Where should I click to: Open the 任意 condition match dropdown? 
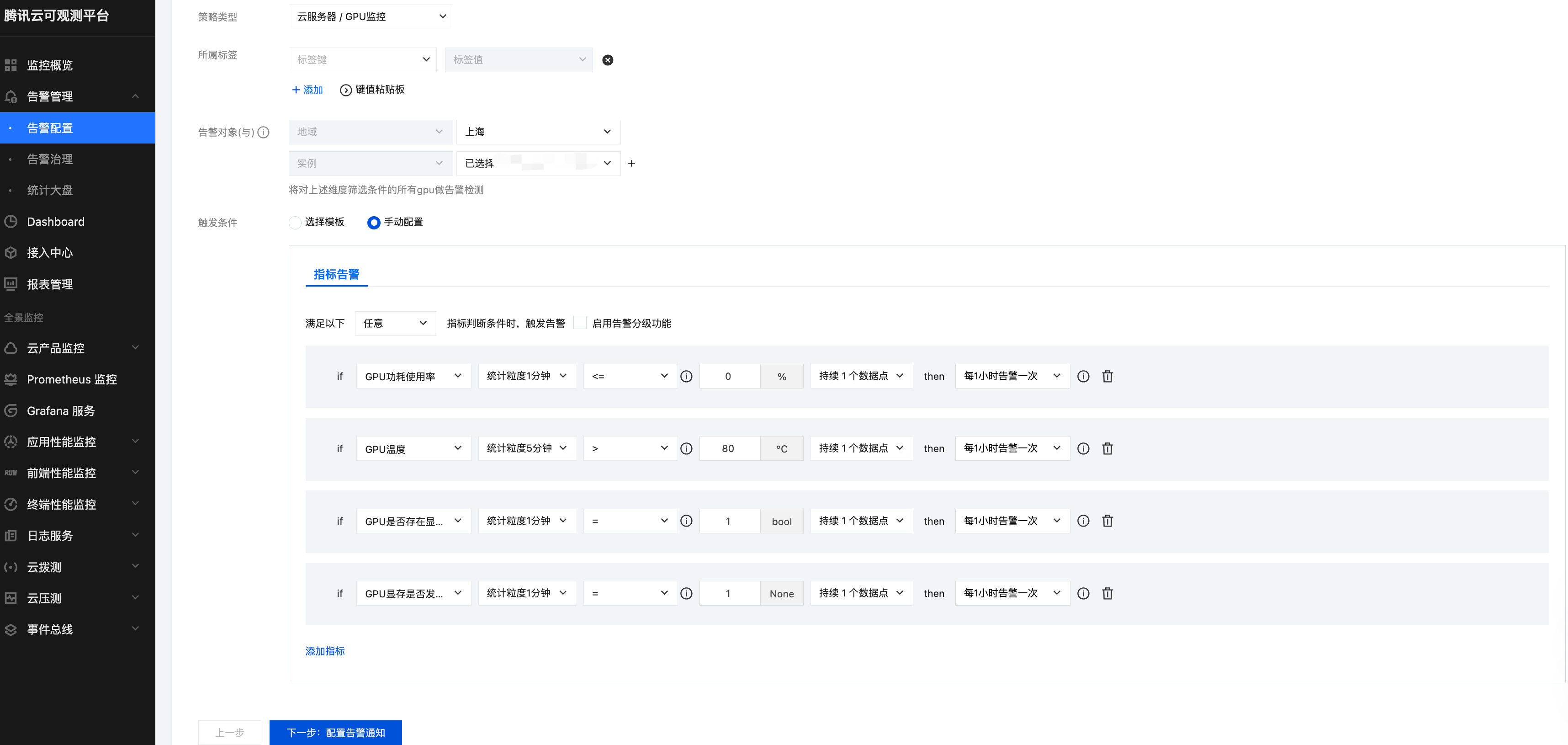(x=395, y=324)
